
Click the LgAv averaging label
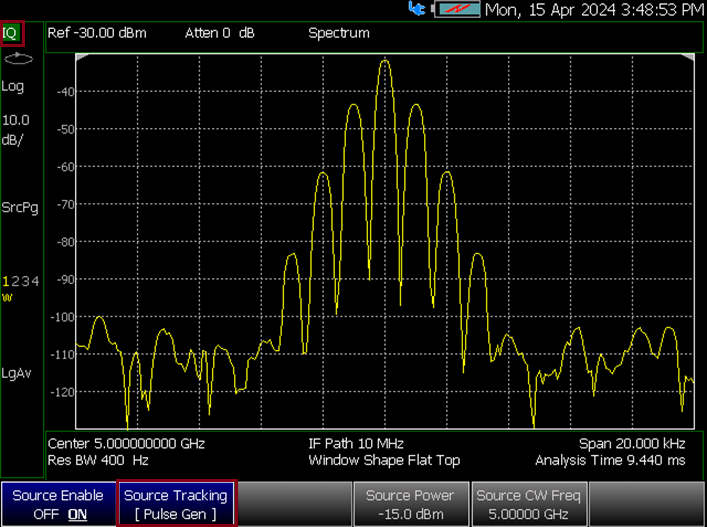(x=16, y=374)
